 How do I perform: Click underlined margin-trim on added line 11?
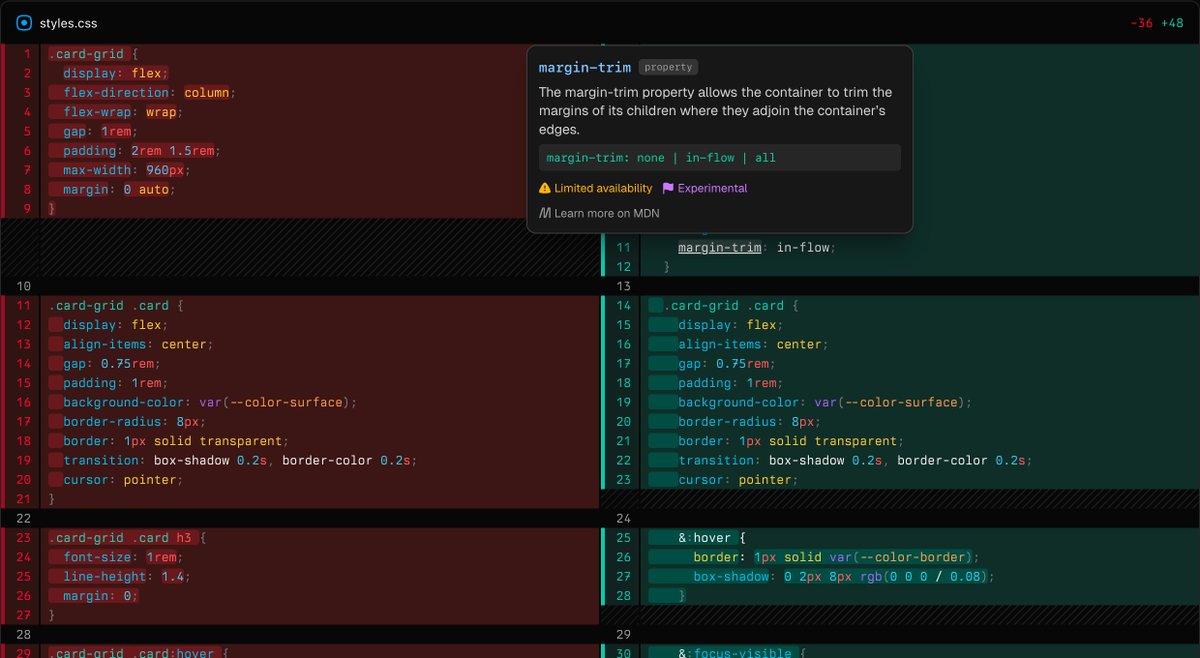click(720, 248)
